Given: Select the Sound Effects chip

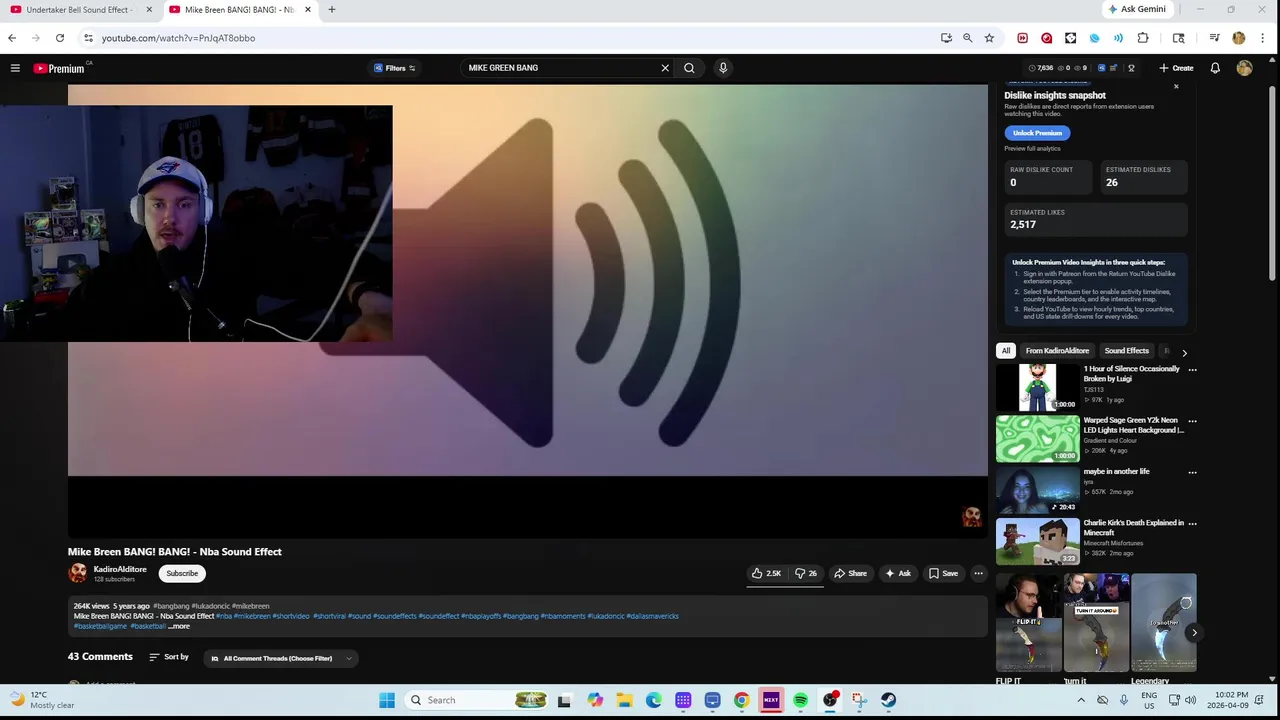Looking at the screenshot, I should [1126, 351].
